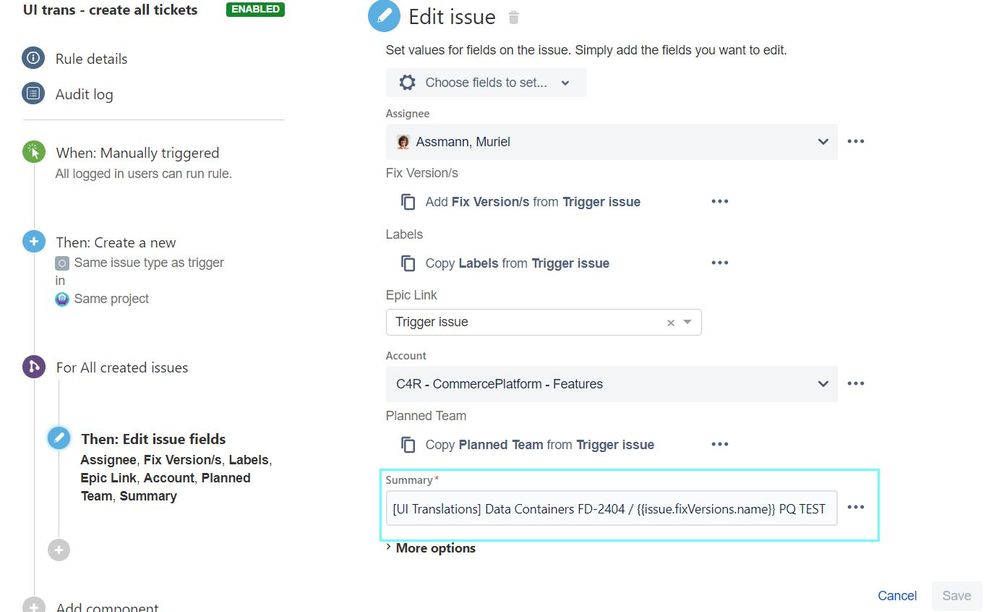This screenshot has width=999, height=612.
Task: Expand the More options section
Action: tap(434, 547)
